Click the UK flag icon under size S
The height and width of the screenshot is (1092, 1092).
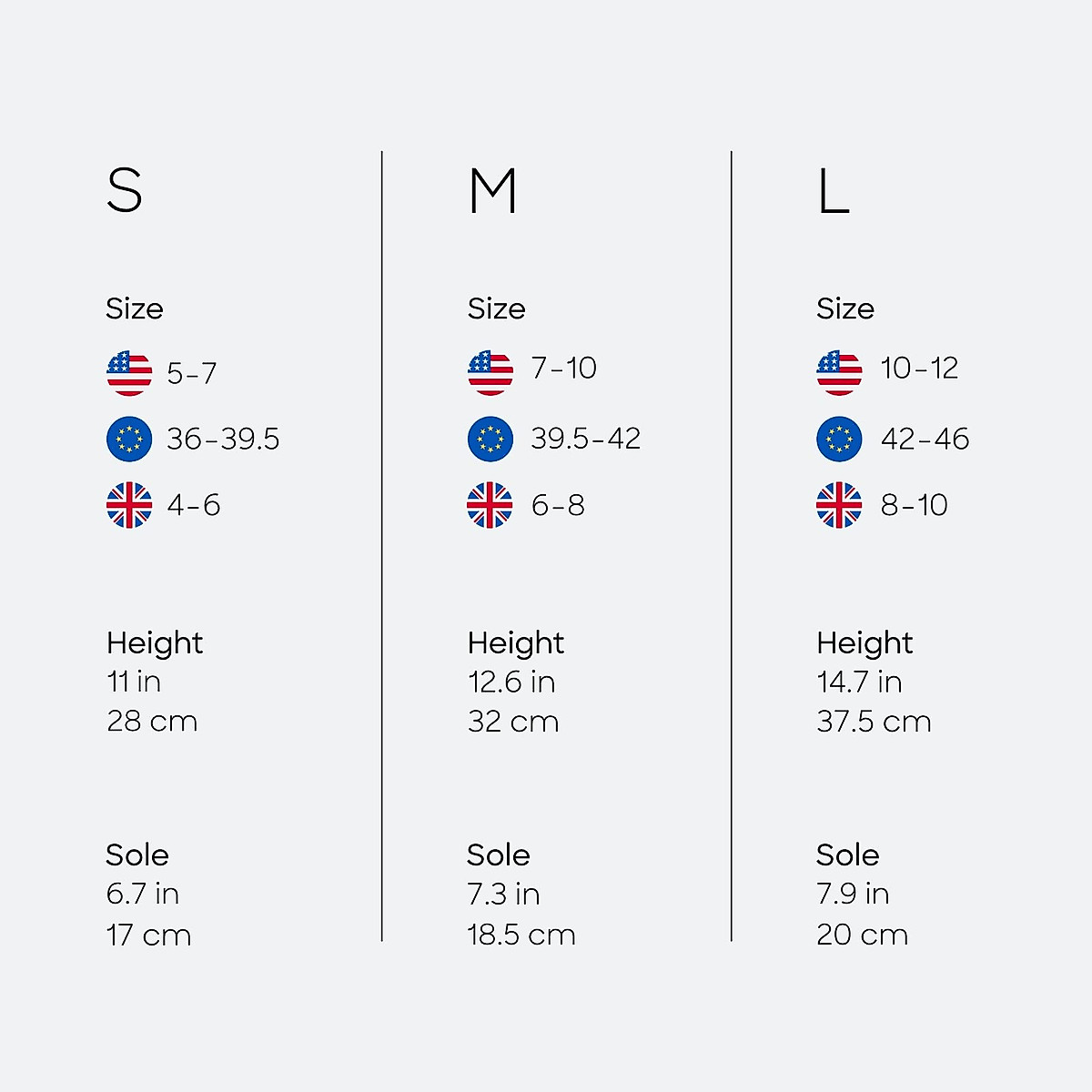[129, 505]
